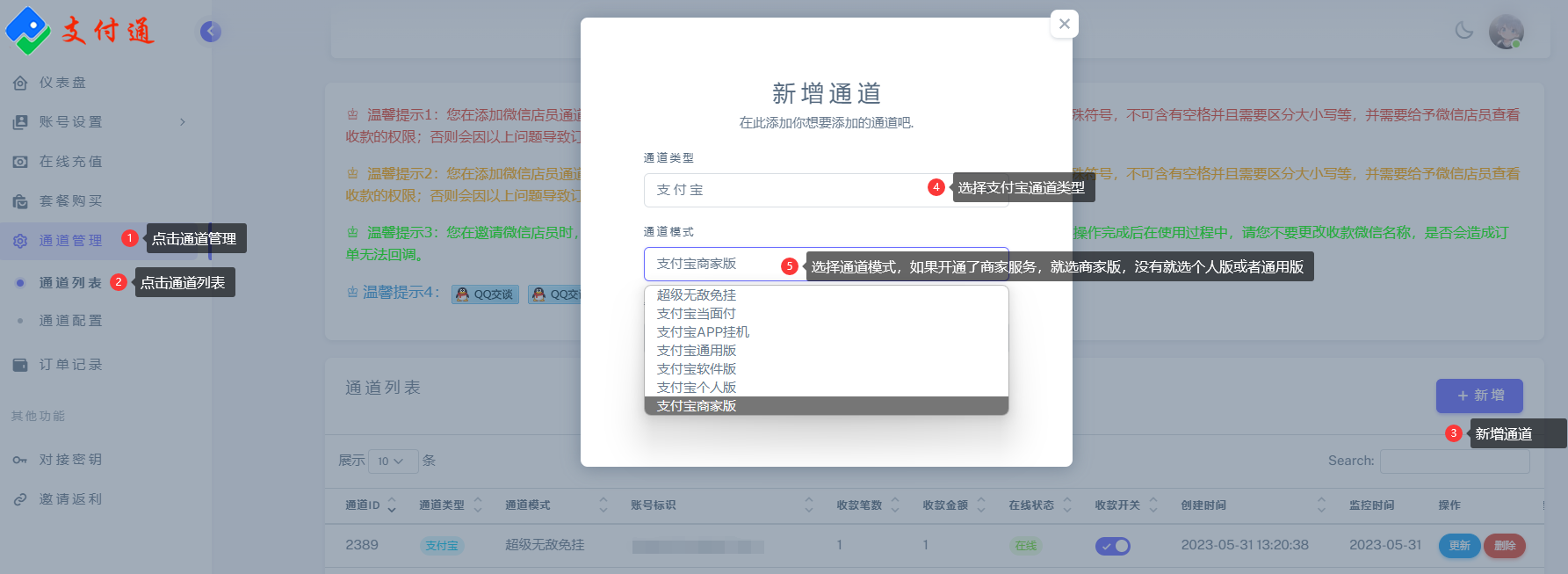
Task: Open the 展示 page size dropdown
Action: [x=391, y=461]
